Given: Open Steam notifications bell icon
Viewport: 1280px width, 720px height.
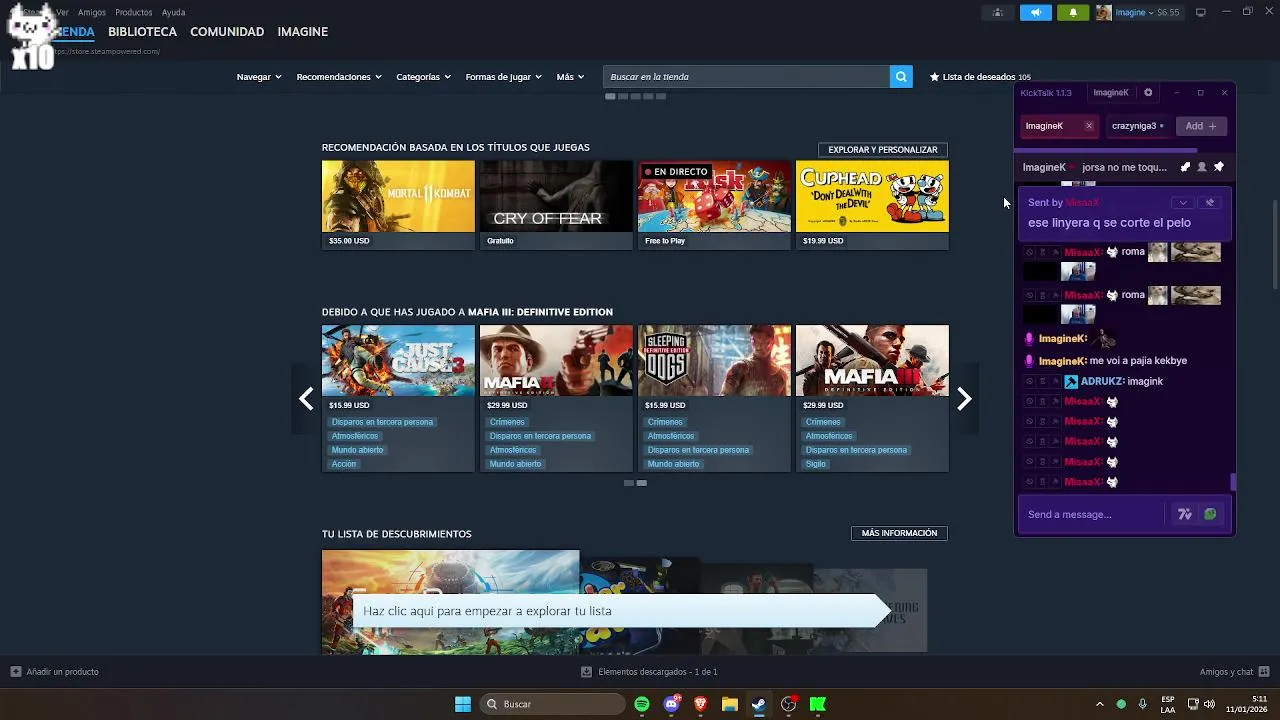Looking at the screenshot, I should pos(1073,12).
